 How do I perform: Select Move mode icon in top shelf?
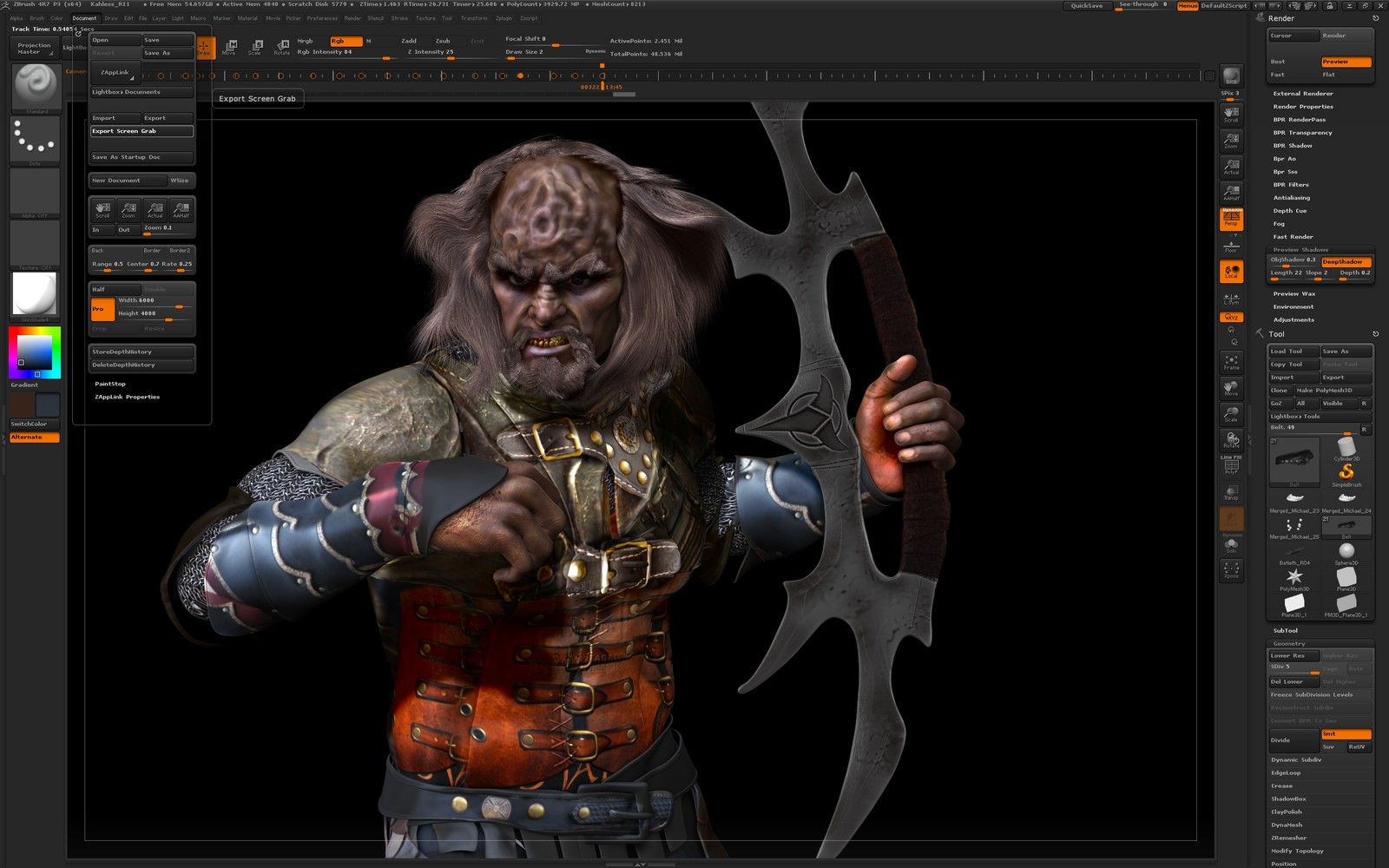point(230,47)
